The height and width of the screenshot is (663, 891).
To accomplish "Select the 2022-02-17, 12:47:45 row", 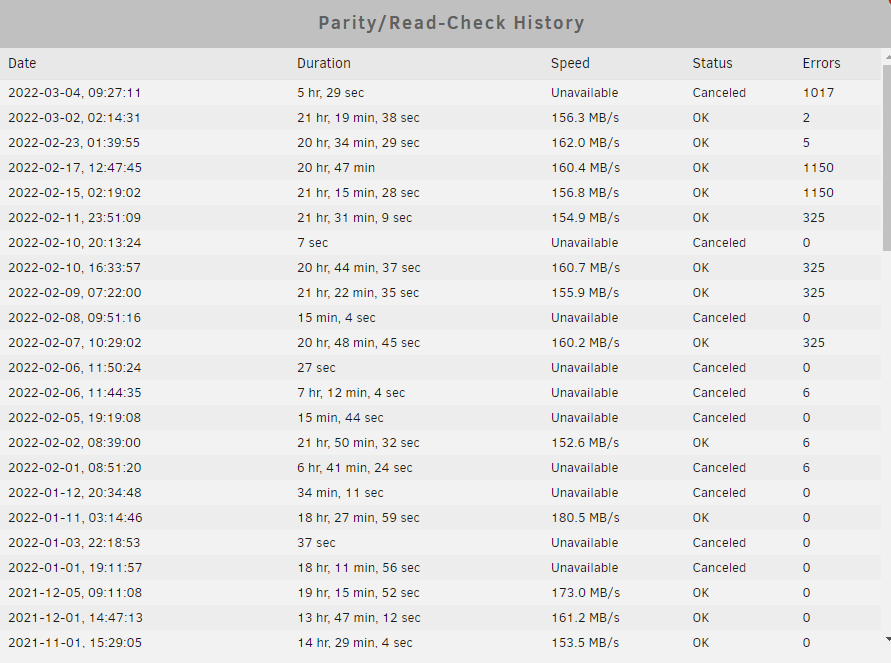I will point(440,168).
